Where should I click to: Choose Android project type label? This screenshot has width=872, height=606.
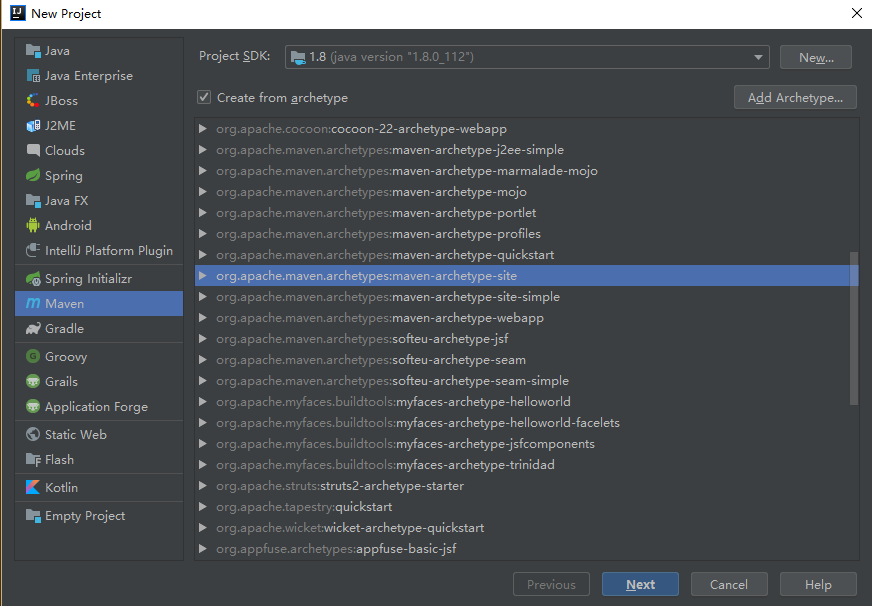click(x=68, y=226)
